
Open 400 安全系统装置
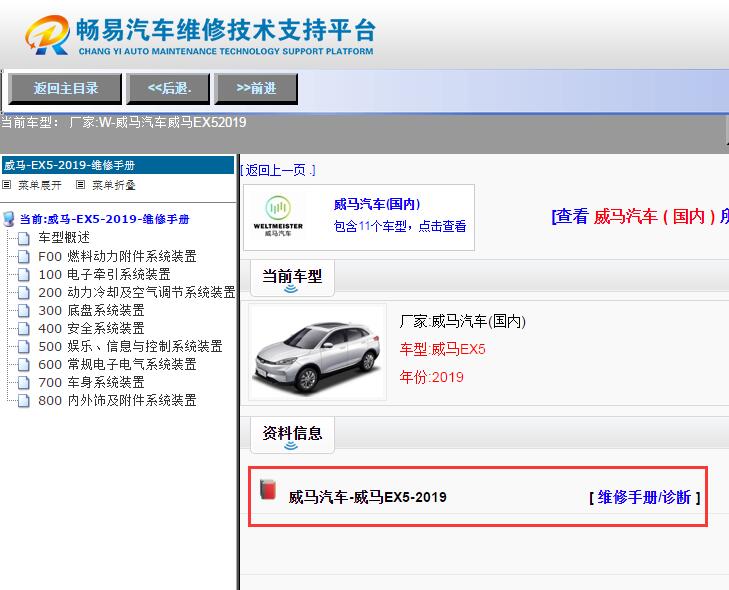tap(91, 329)
